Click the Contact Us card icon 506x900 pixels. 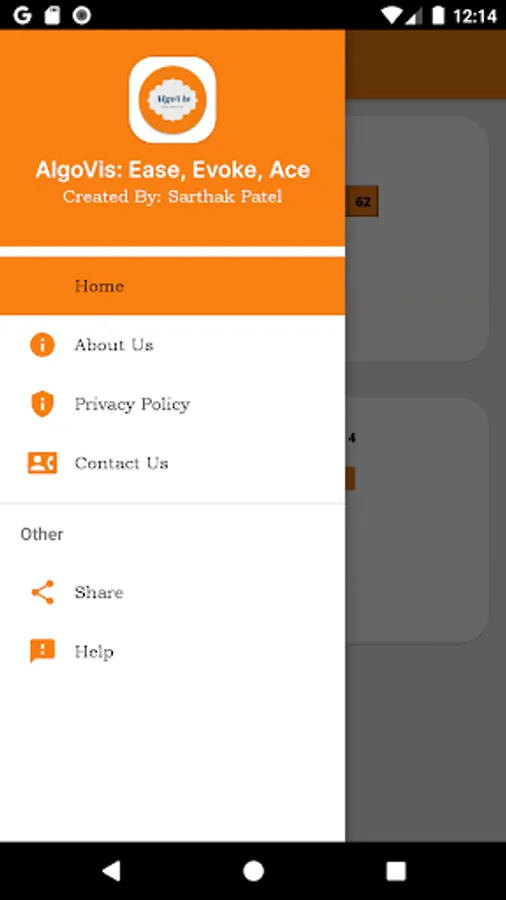pos(42,463)
